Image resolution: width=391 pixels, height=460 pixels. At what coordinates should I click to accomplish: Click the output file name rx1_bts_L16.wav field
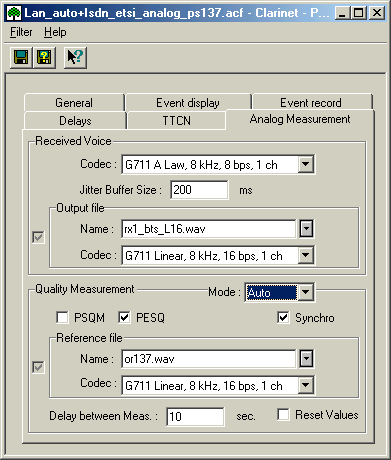(x=209, y=229)
